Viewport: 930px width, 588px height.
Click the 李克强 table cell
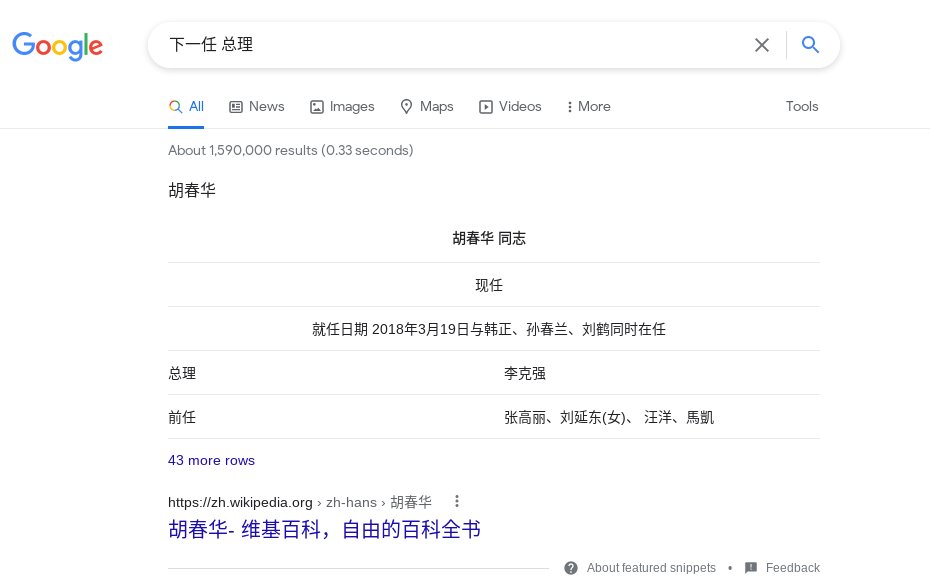point(525,373)
